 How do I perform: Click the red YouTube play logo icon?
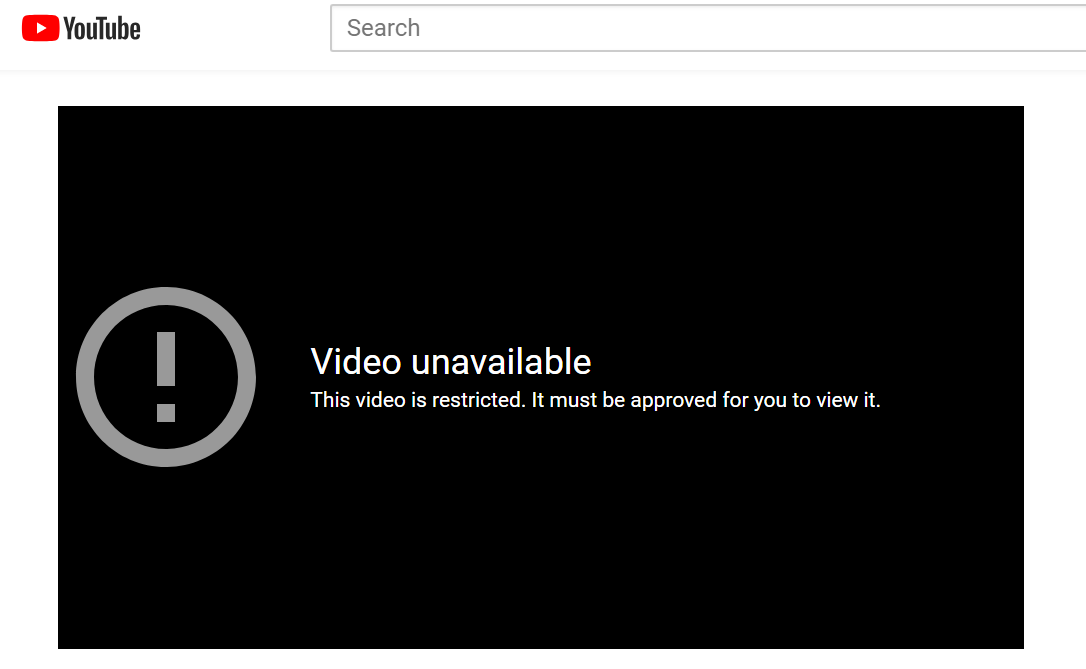(x=40, y=28)
